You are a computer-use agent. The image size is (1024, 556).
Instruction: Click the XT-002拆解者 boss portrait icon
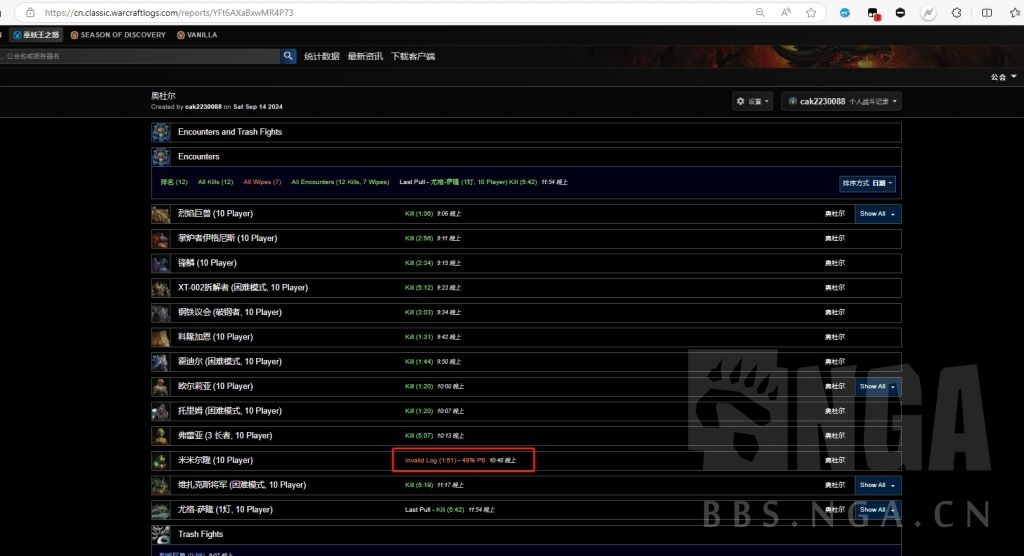click(161, 287)
